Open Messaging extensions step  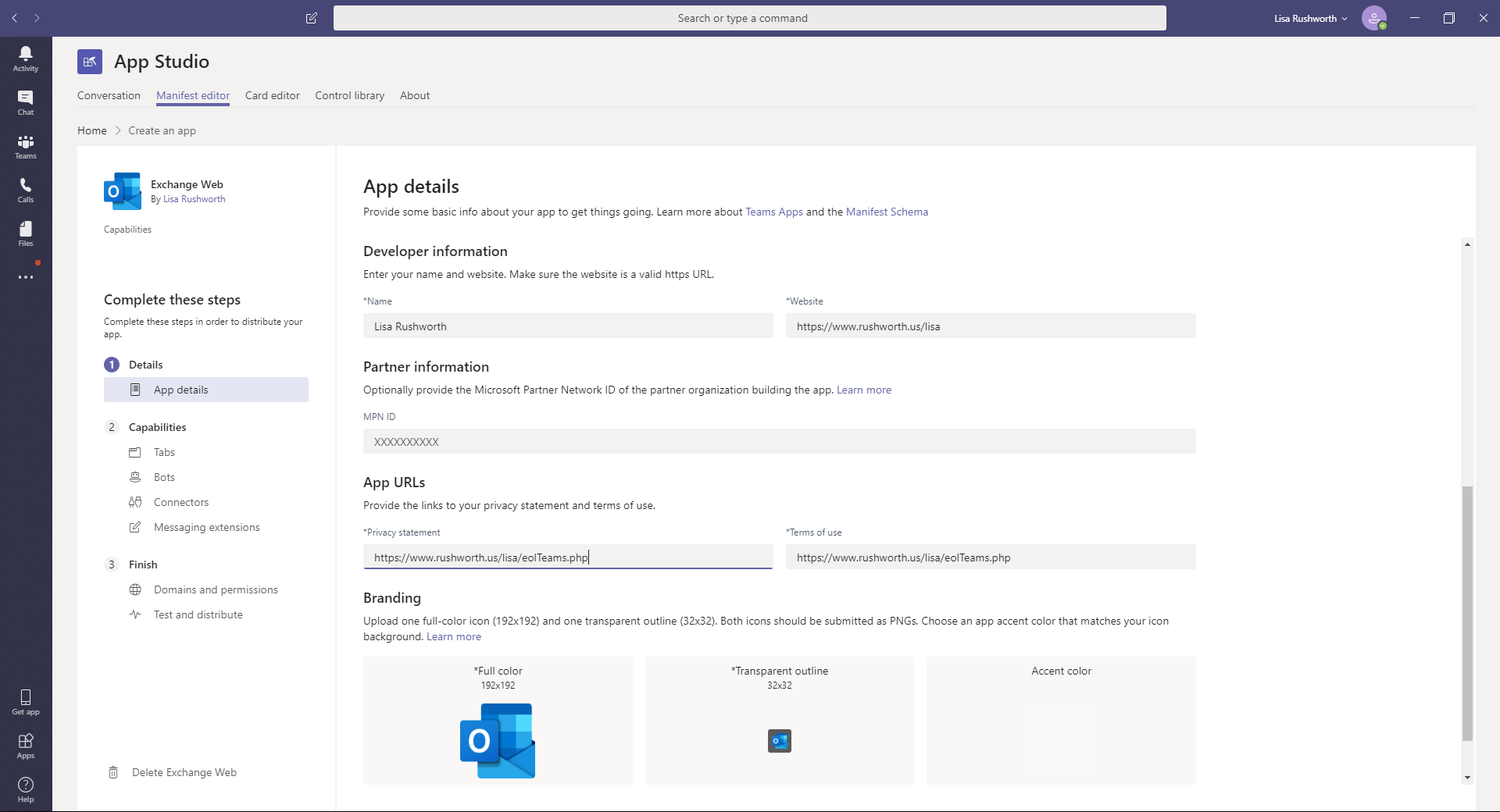tap(207, 527)
